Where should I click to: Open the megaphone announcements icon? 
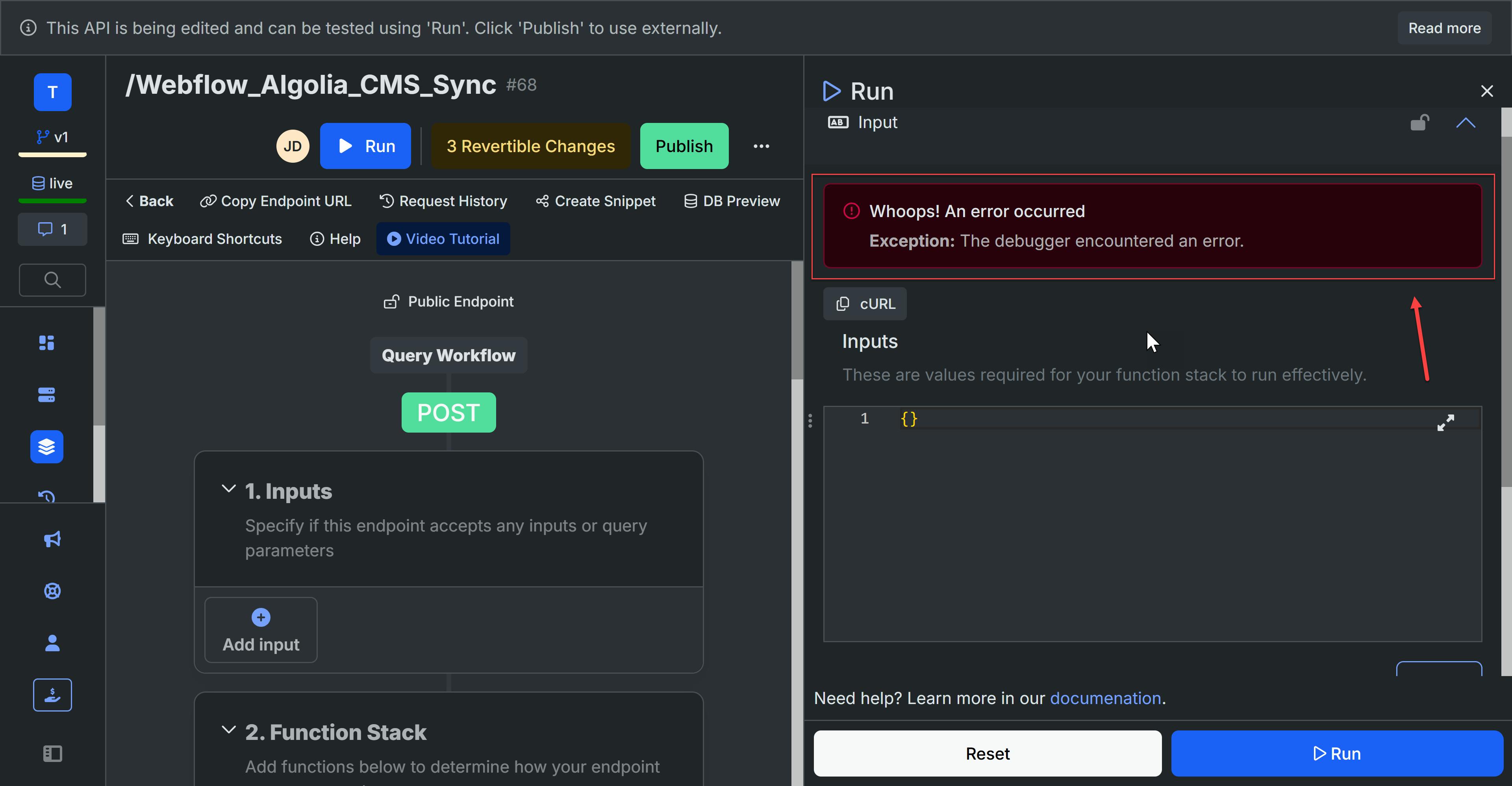coord(52,539)
